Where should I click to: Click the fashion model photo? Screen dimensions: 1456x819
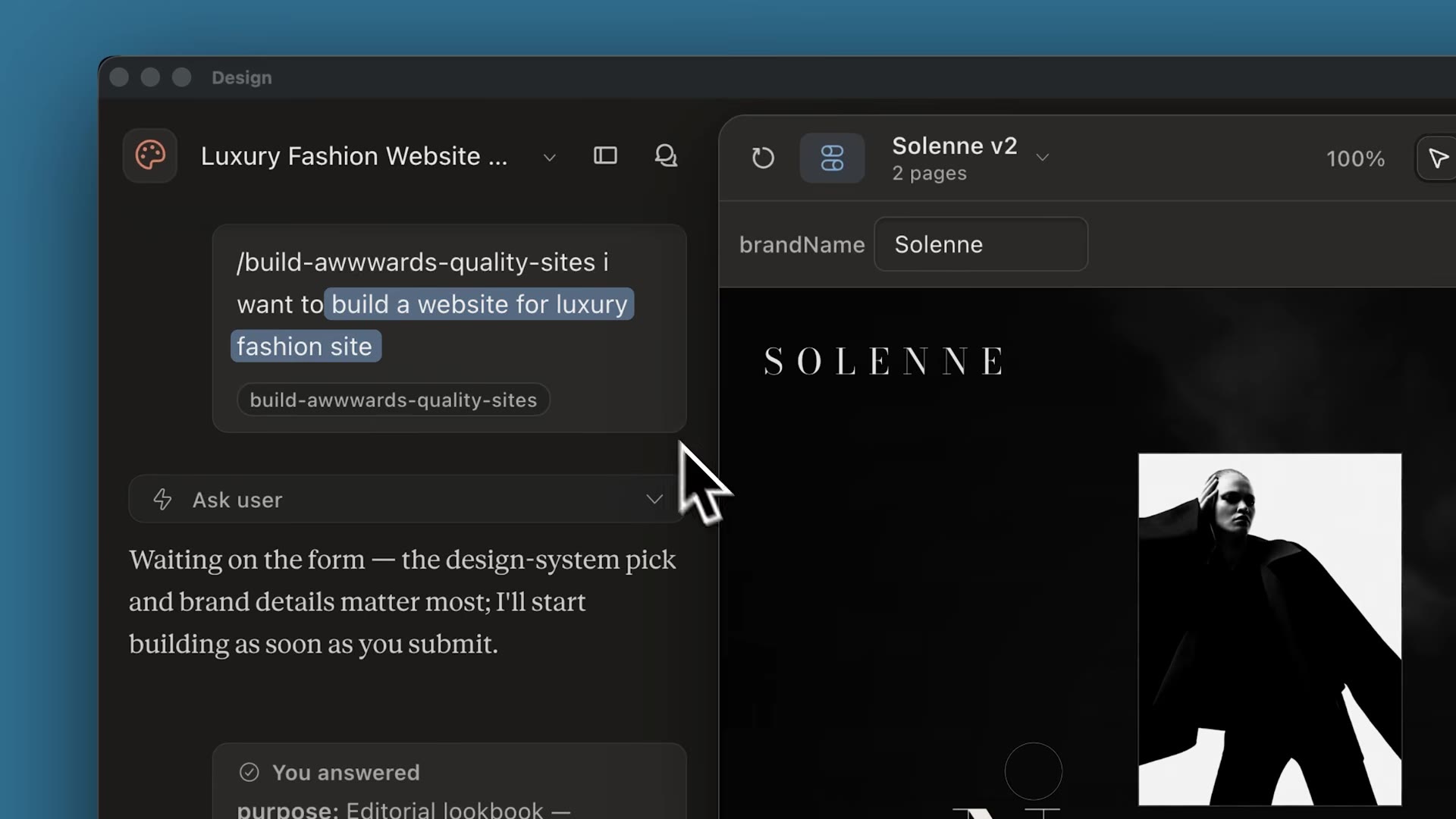click(1269, 629)
